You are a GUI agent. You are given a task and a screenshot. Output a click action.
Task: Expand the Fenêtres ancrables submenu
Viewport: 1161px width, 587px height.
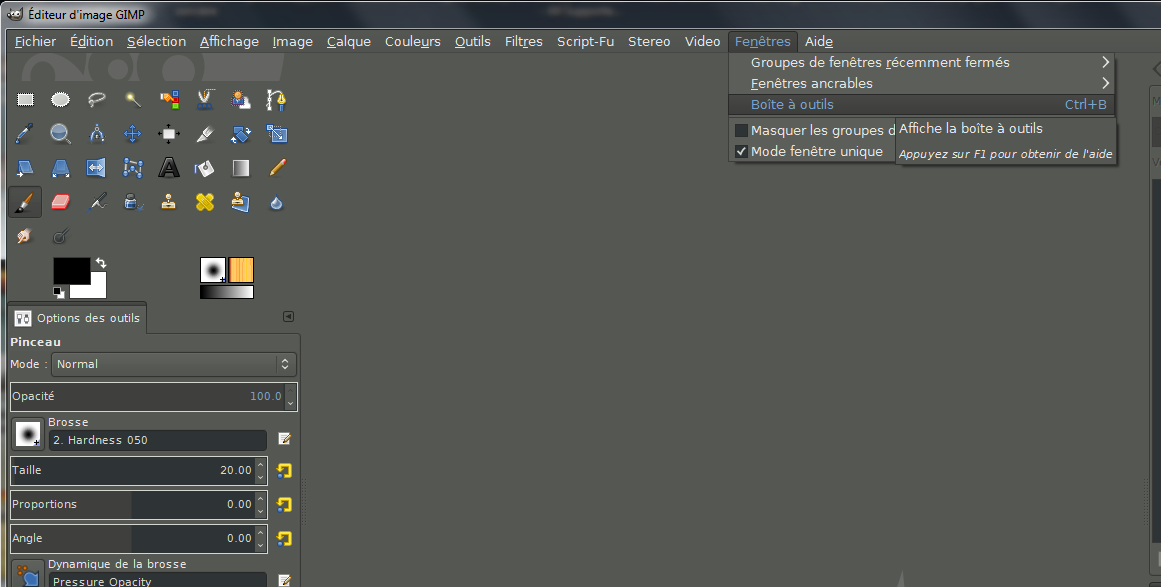point(921,84)
